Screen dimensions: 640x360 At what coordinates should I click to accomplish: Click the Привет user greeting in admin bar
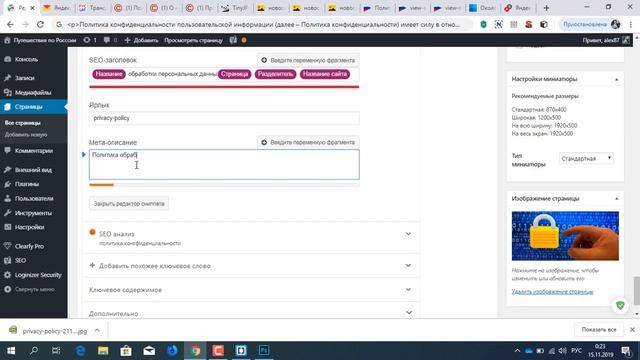[606, 40]
